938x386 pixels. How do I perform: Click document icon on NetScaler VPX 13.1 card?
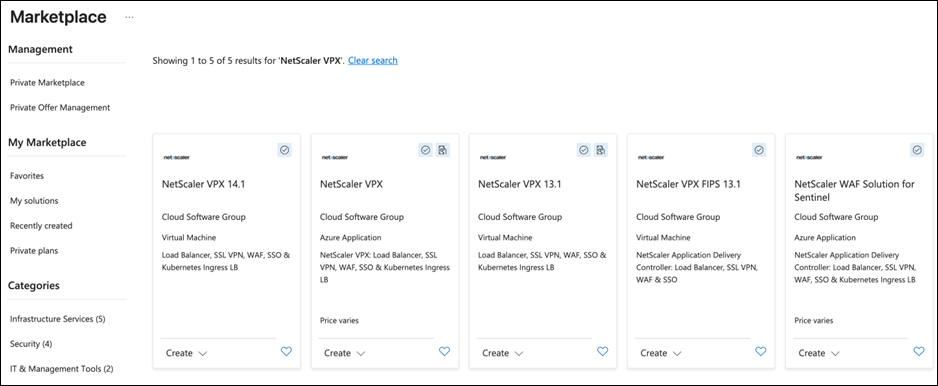pyautogui.click(x=601, y=150)
